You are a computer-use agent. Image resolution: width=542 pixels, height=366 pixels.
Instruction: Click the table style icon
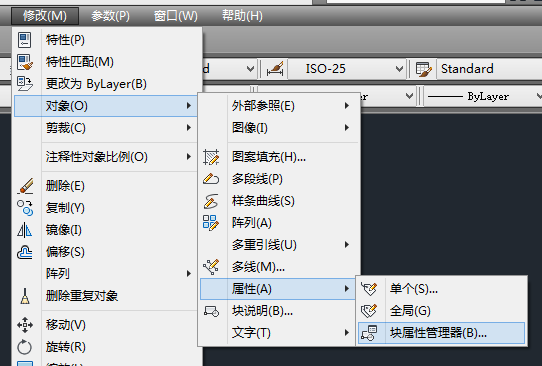tap(423, 69)
